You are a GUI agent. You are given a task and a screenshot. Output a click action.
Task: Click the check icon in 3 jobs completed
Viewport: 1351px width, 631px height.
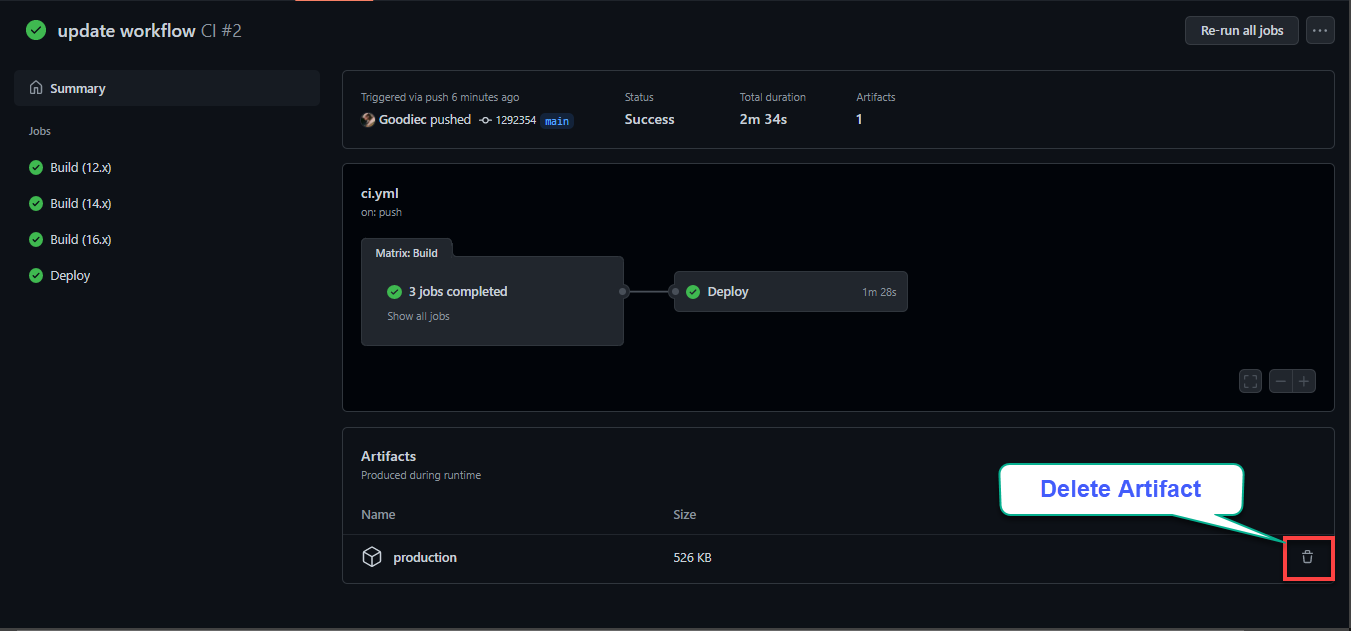coord(394,292)
